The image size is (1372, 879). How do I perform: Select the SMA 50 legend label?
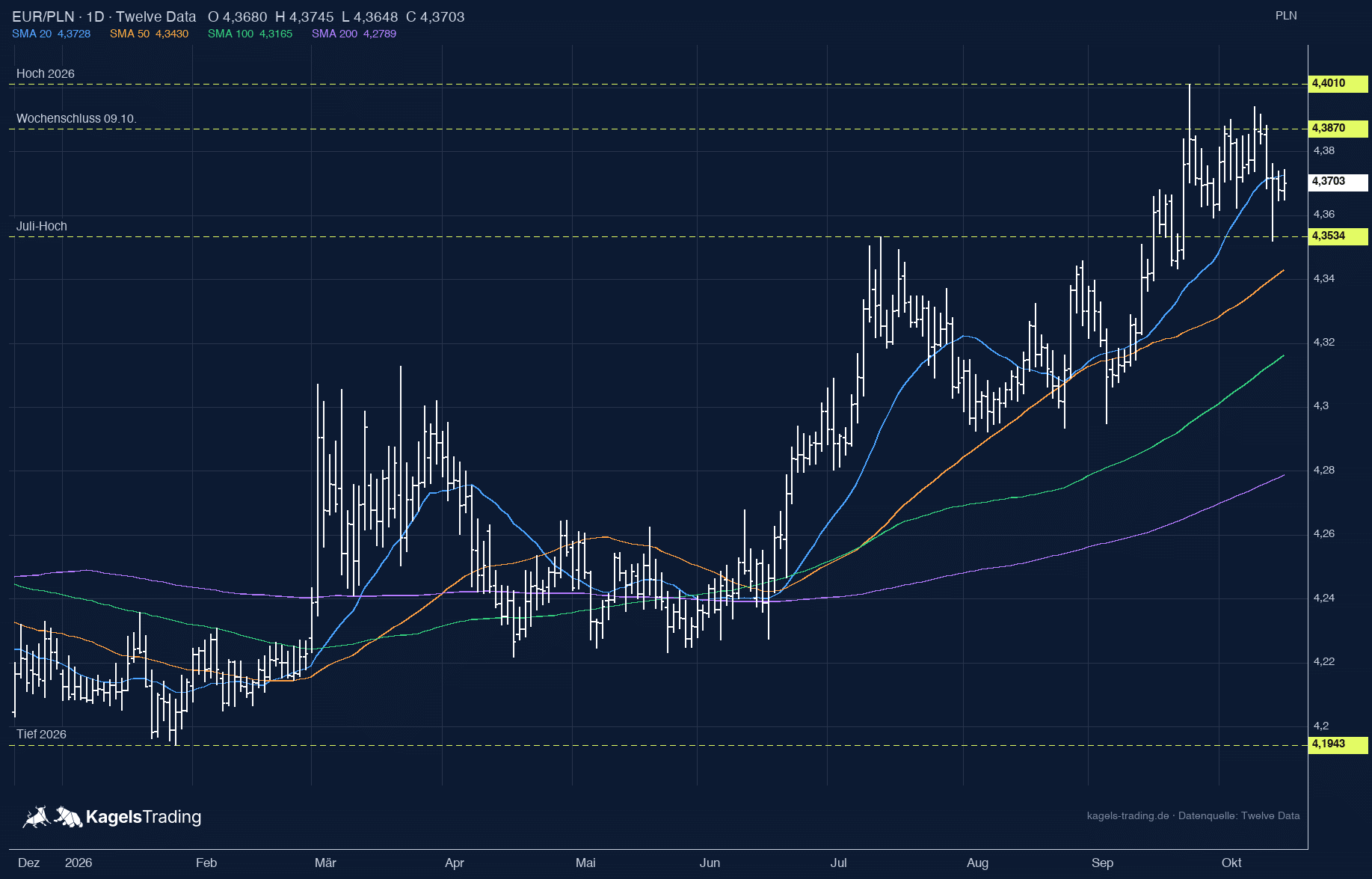coord(149,34)
